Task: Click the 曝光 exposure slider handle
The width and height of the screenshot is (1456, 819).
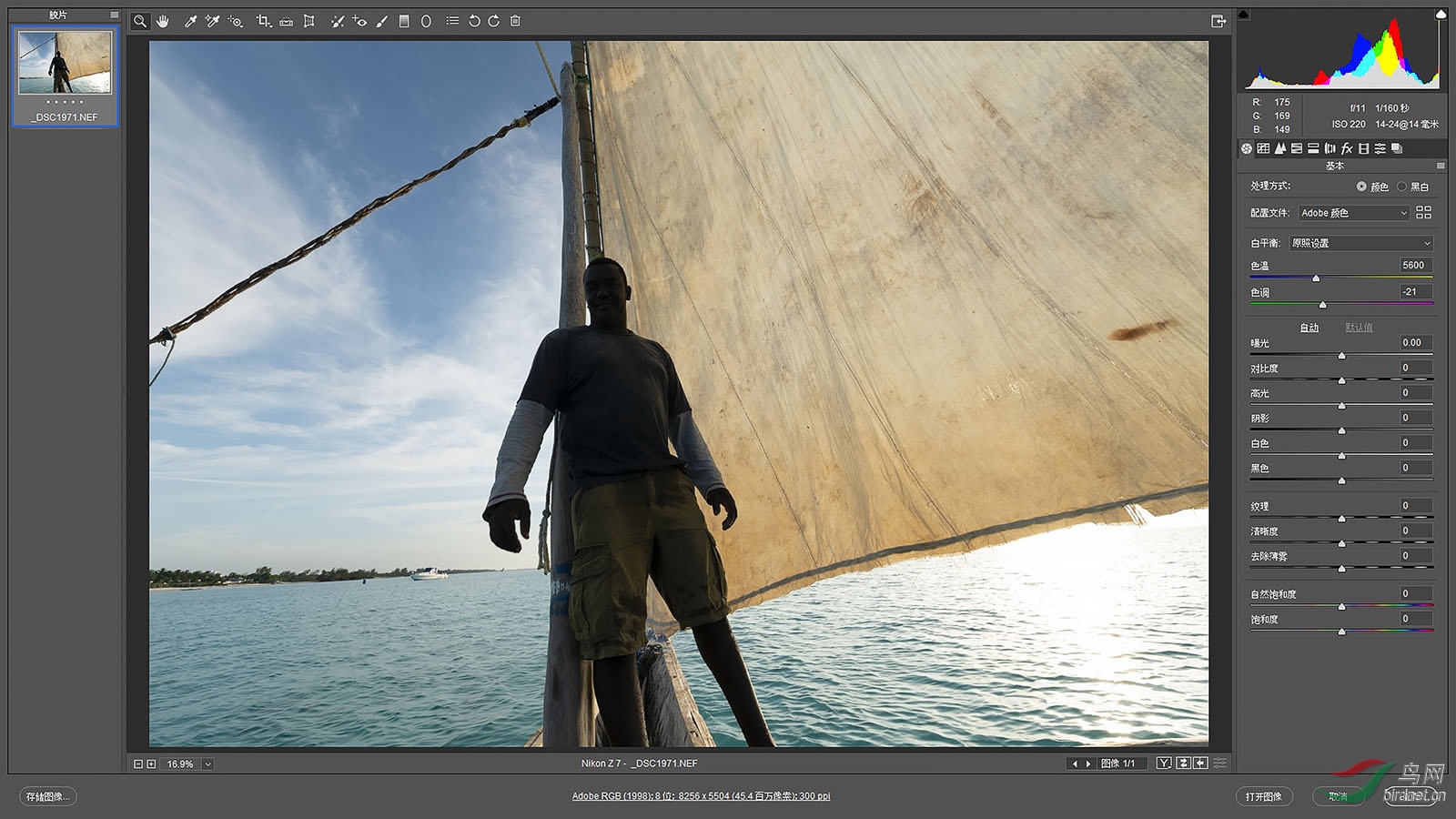Action: (1341, 356)
